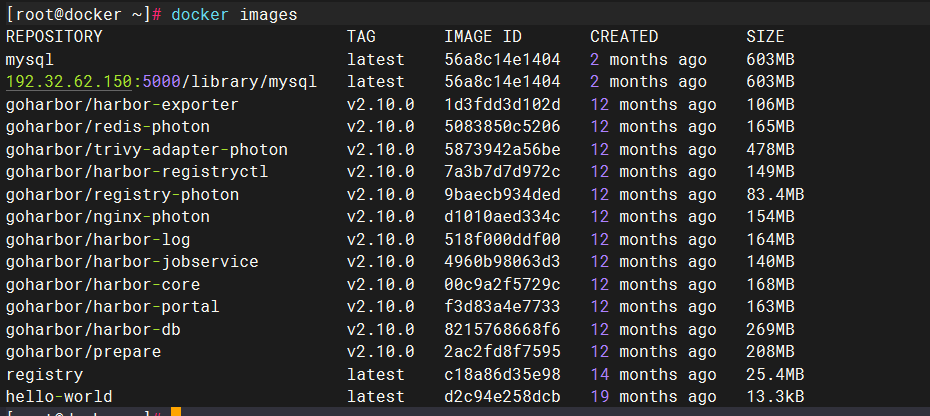Click image ID 4960b98063d3
Image resolution: width=930 pixels, height=416 pixels.
502,262
